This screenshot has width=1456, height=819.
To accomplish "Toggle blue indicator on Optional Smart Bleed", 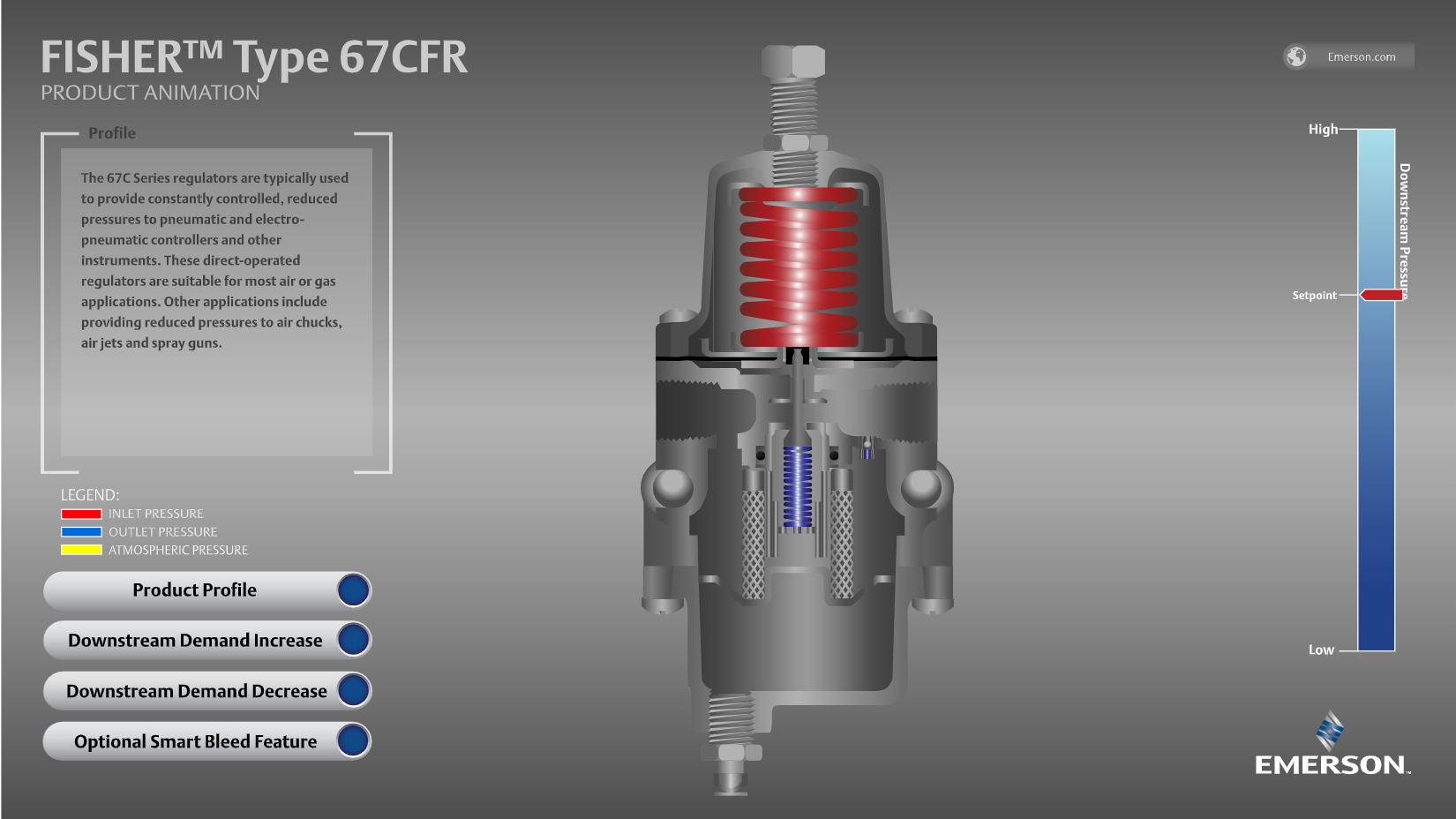I will point(353,741).
